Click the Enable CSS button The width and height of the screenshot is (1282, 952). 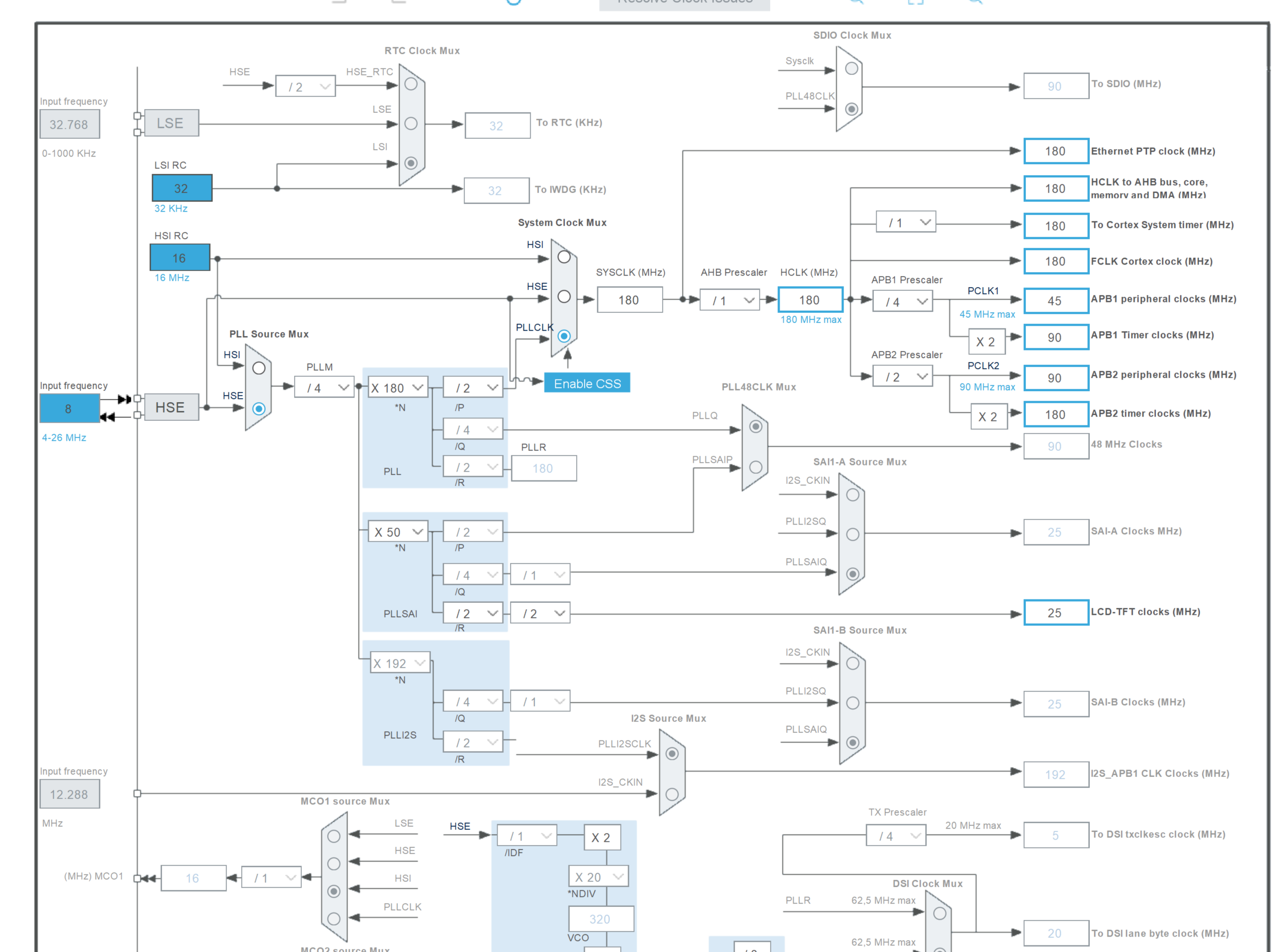(587, 383)
